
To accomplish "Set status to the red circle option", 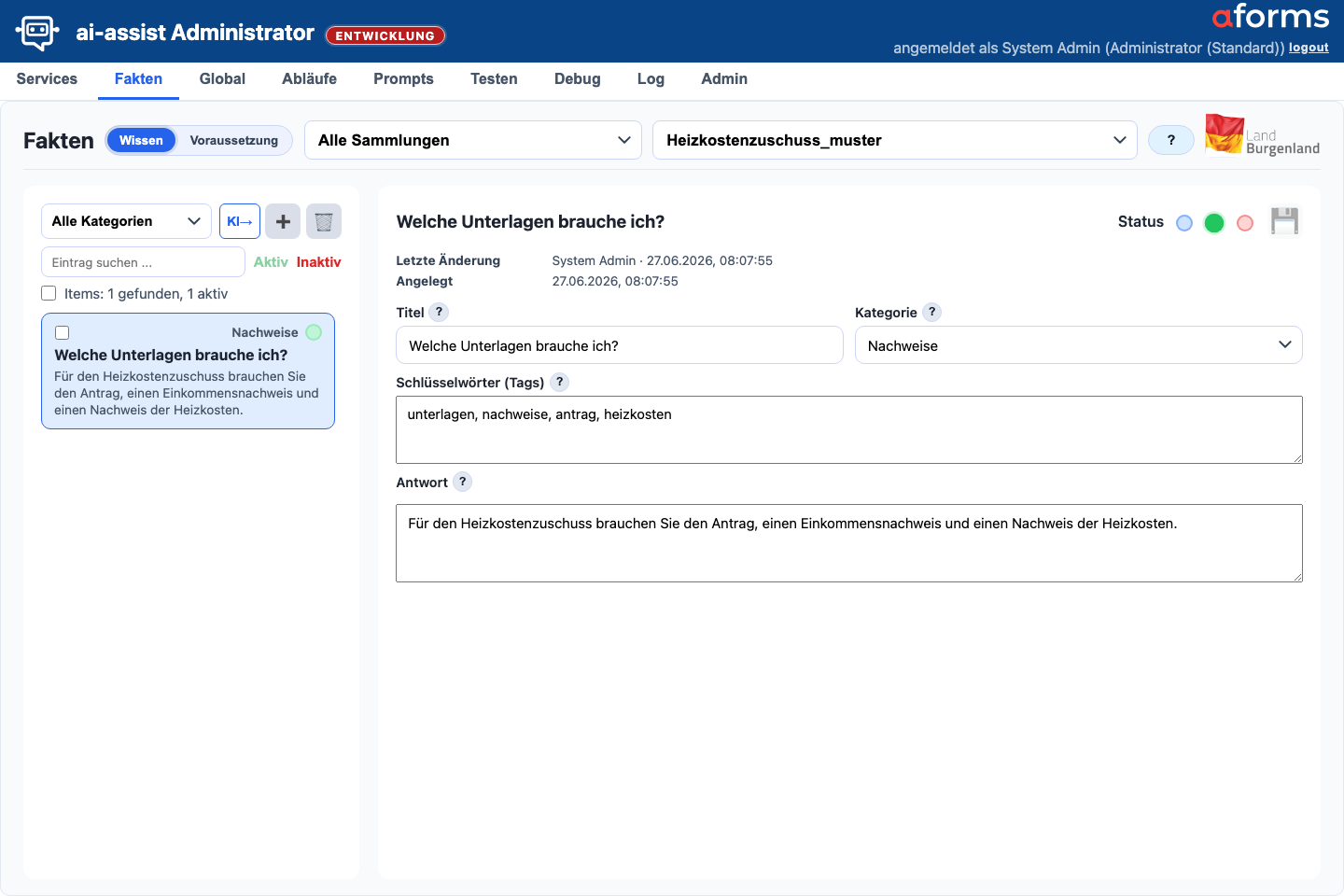I will coord(1245,223).
